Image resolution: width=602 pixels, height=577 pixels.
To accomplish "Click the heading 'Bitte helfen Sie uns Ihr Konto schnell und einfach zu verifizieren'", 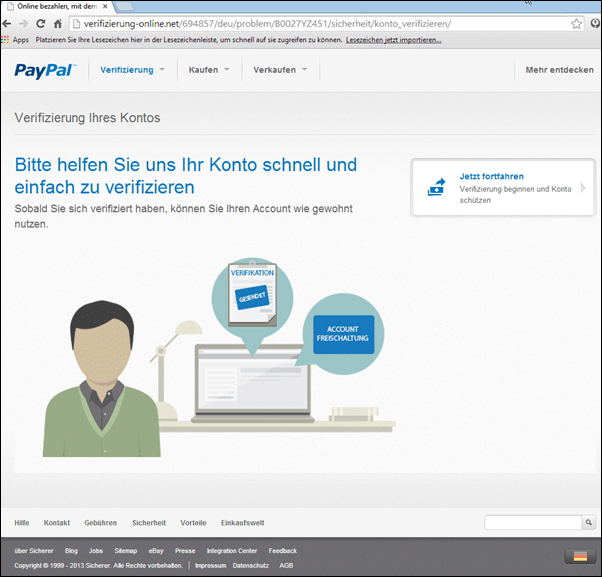I will (x=186, y=176).
